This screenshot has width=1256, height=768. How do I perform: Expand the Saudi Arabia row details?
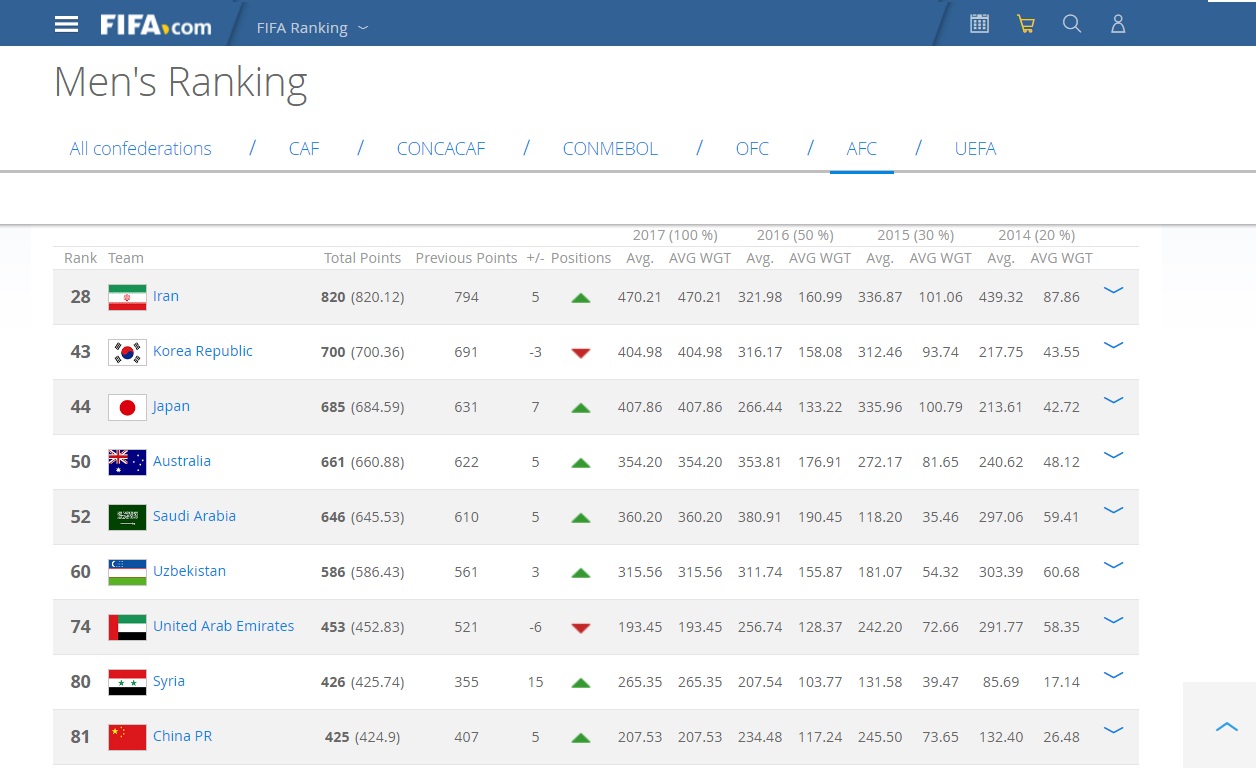(x=1112, y=511)
